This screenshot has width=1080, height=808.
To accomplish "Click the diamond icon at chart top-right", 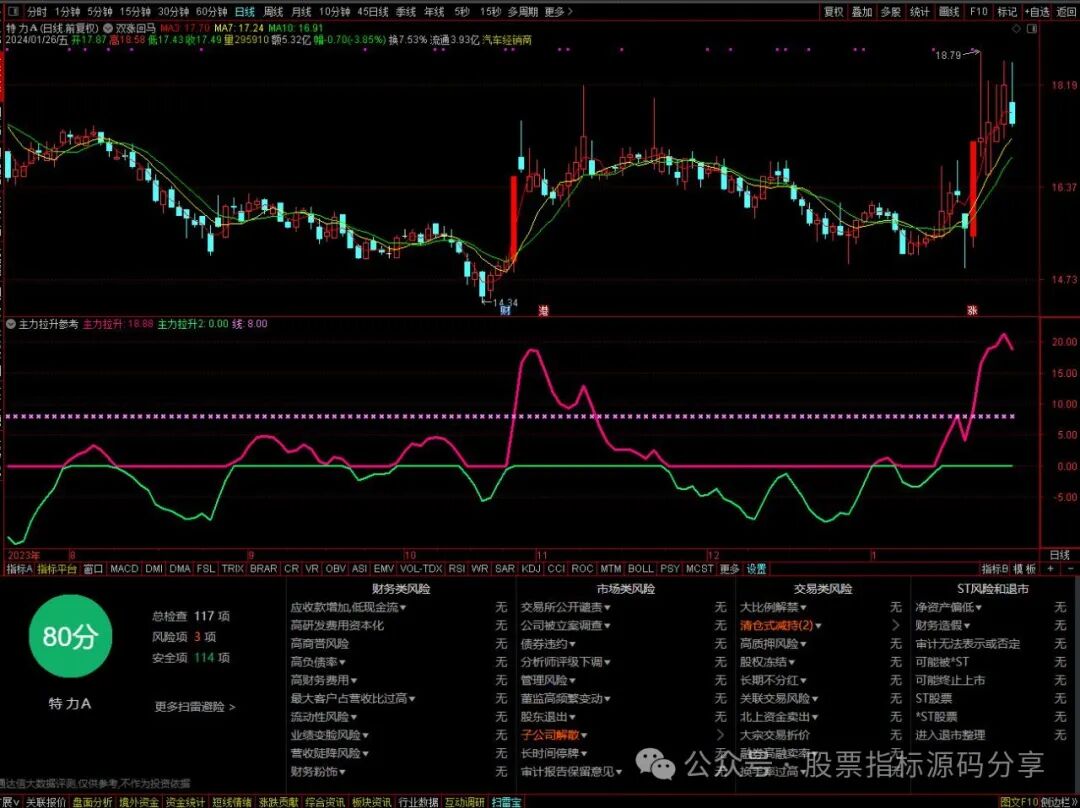I will [x=1016, y=29].
